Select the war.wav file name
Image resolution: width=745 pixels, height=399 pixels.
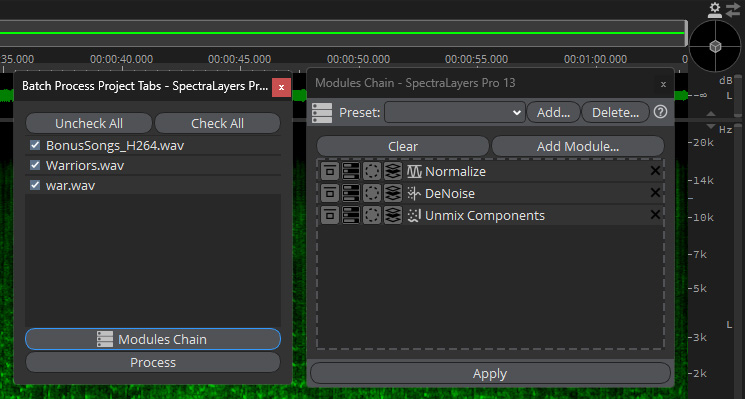coord(70,185)
